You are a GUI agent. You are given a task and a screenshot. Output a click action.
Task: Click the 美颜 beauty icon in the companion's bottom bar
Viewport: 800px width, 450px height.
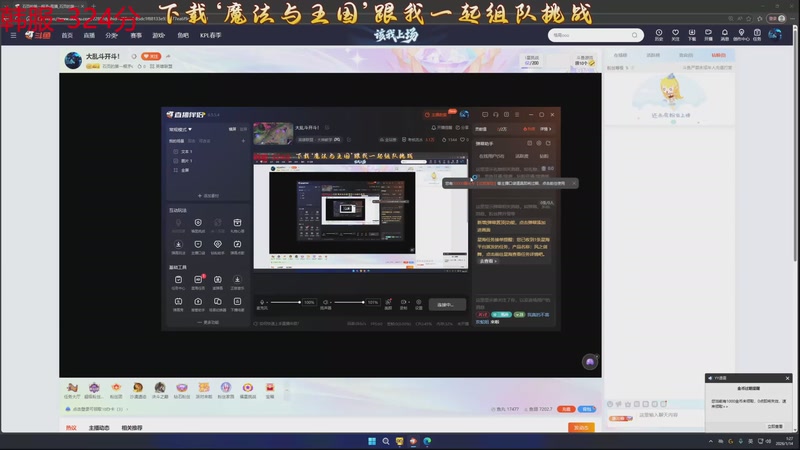[388, 304]
